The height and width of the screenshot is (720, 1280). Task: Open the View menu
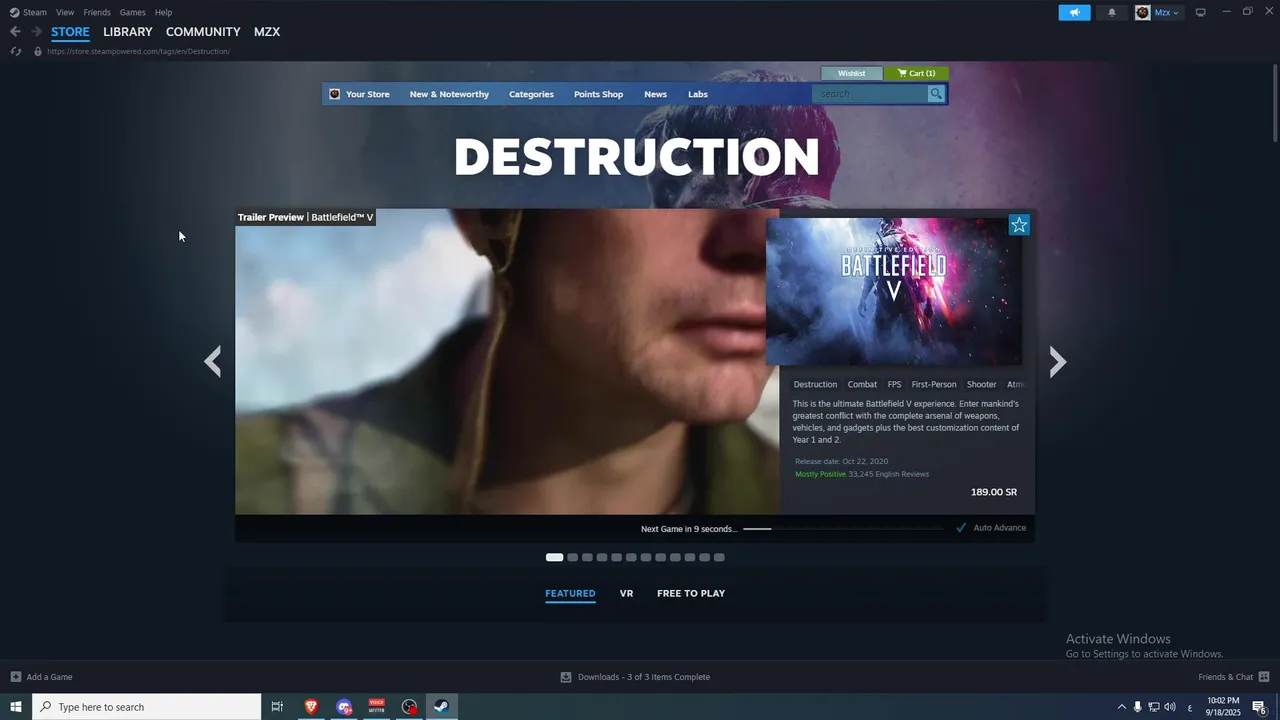[x=65, y=13]
